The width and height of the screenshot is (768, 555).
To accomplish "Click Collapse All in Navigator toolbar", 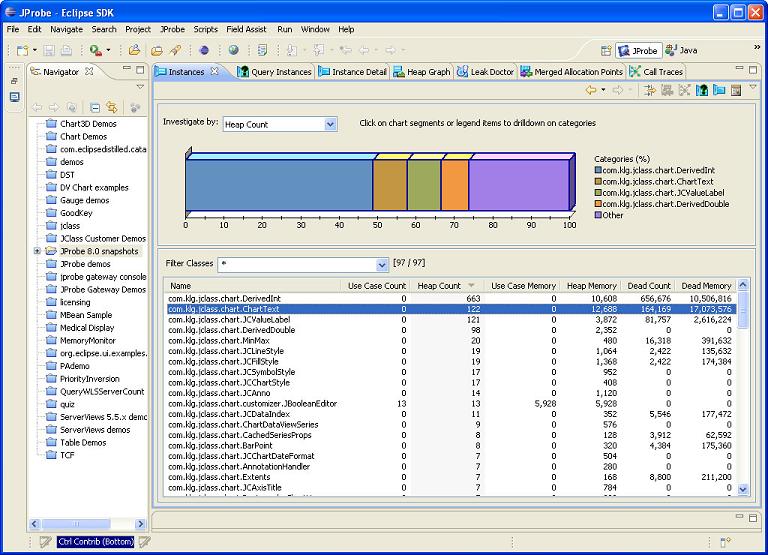I will pyautogui.click(x=95, y=107).
